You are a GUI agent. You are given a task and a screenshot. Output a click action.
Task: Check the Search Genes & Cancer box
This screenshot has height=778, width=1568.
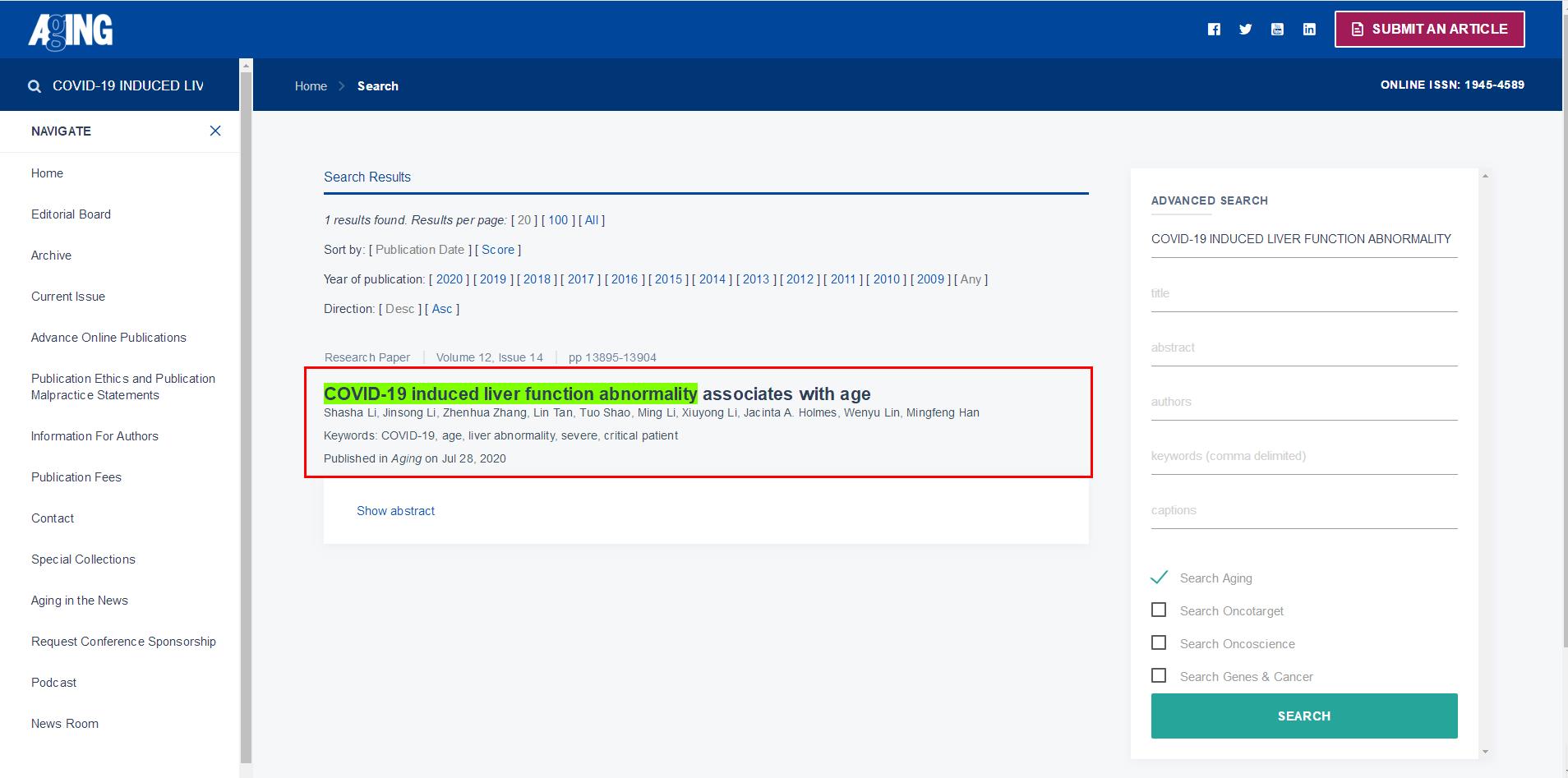click(1159, 675)
